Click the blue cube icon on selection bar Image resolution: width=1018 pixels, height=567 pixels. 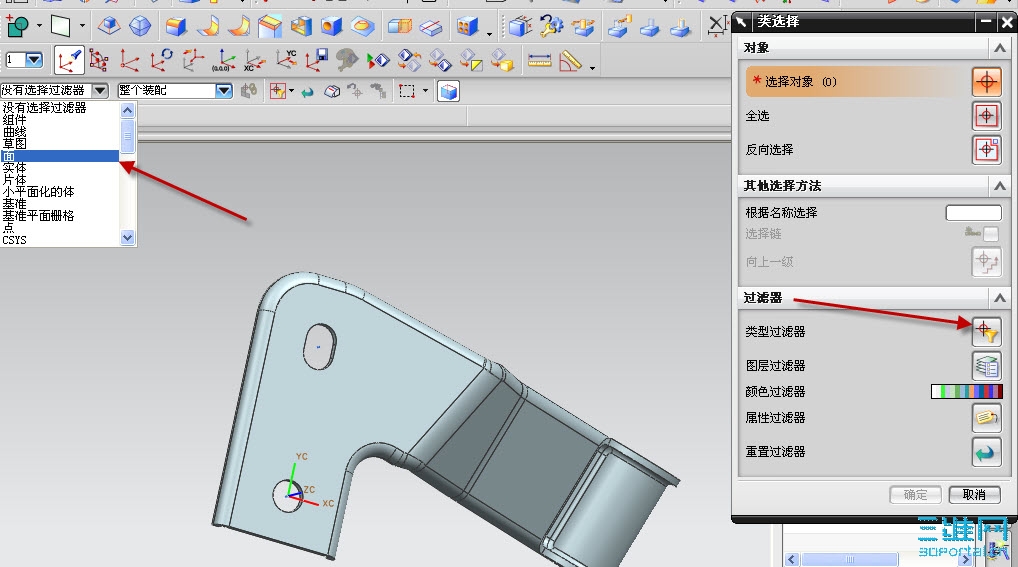tap(449, 91)
